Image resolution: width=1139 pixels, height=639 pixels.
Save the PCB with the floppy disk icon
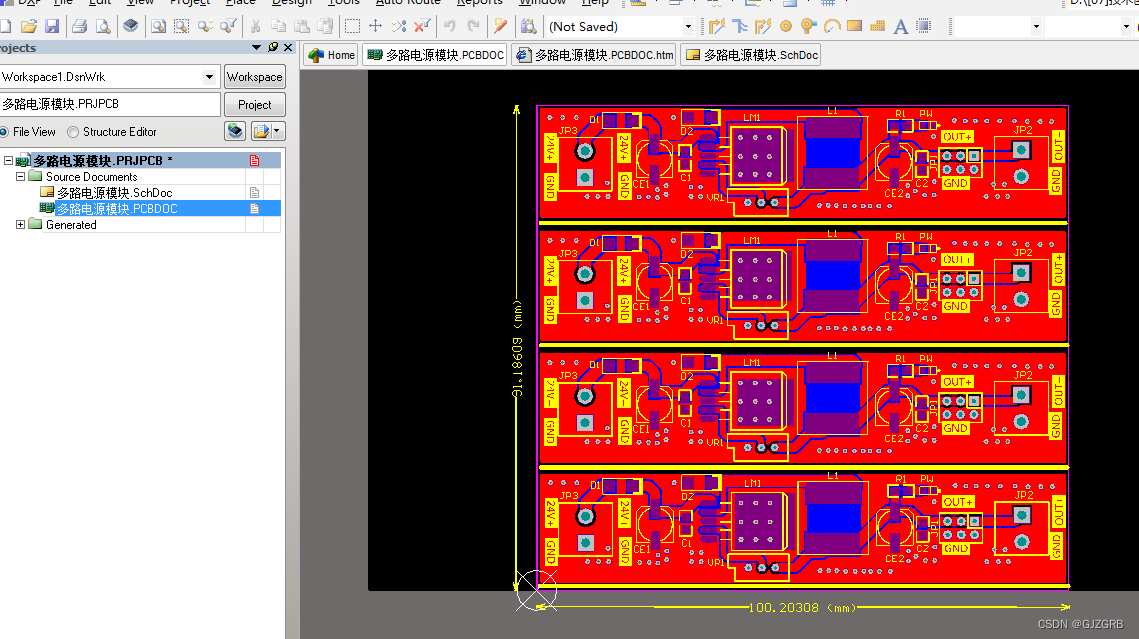[x=52, y=27]
